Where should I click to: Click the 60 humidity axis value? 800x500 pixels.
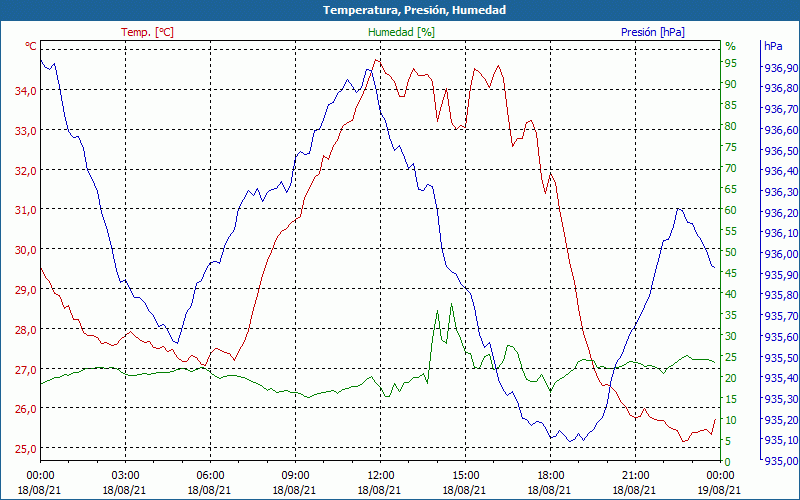(731, 210)
